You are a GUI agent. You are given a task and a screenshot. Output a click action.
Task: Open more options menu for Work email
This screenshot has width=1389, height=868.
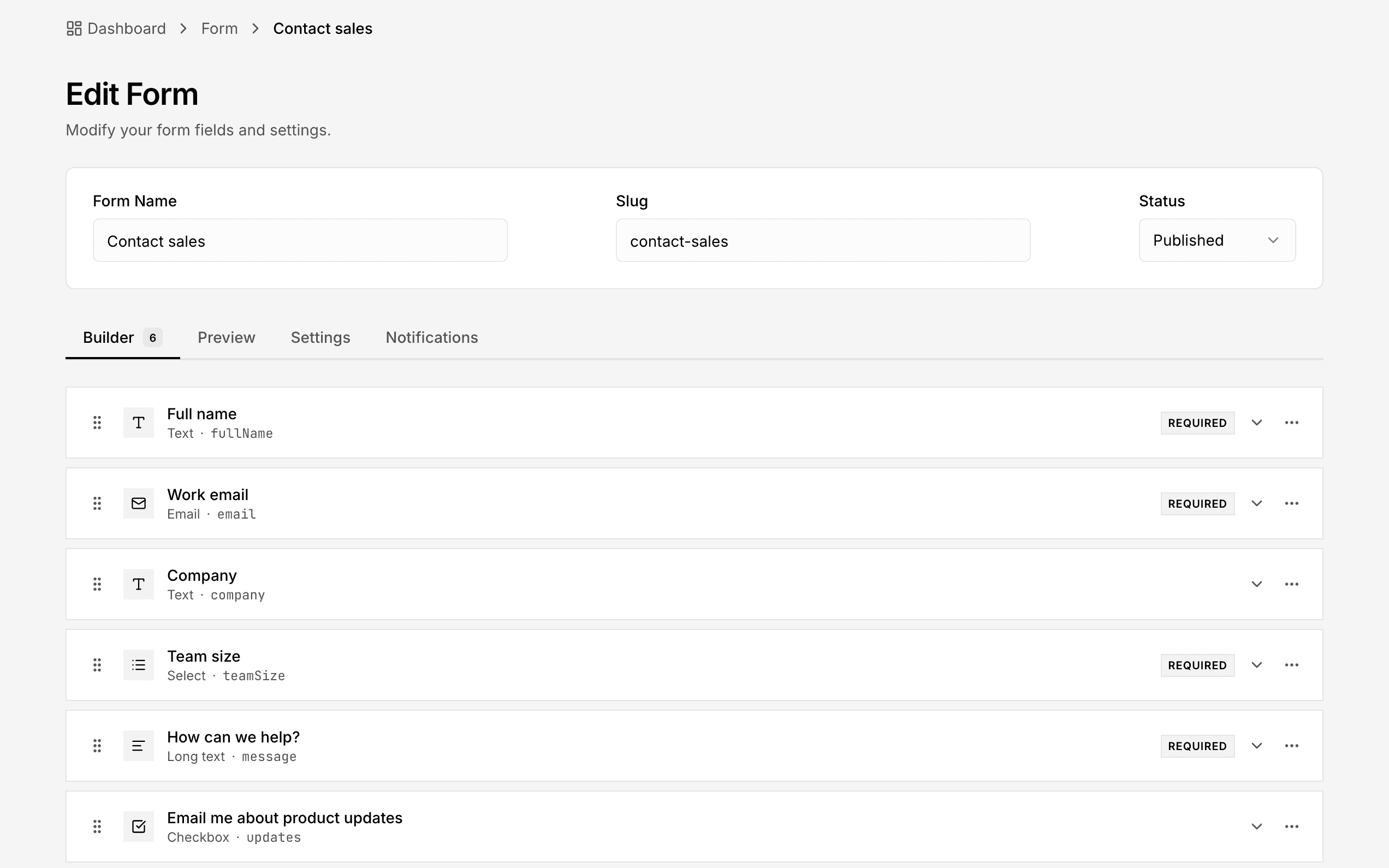point(1291,503)
